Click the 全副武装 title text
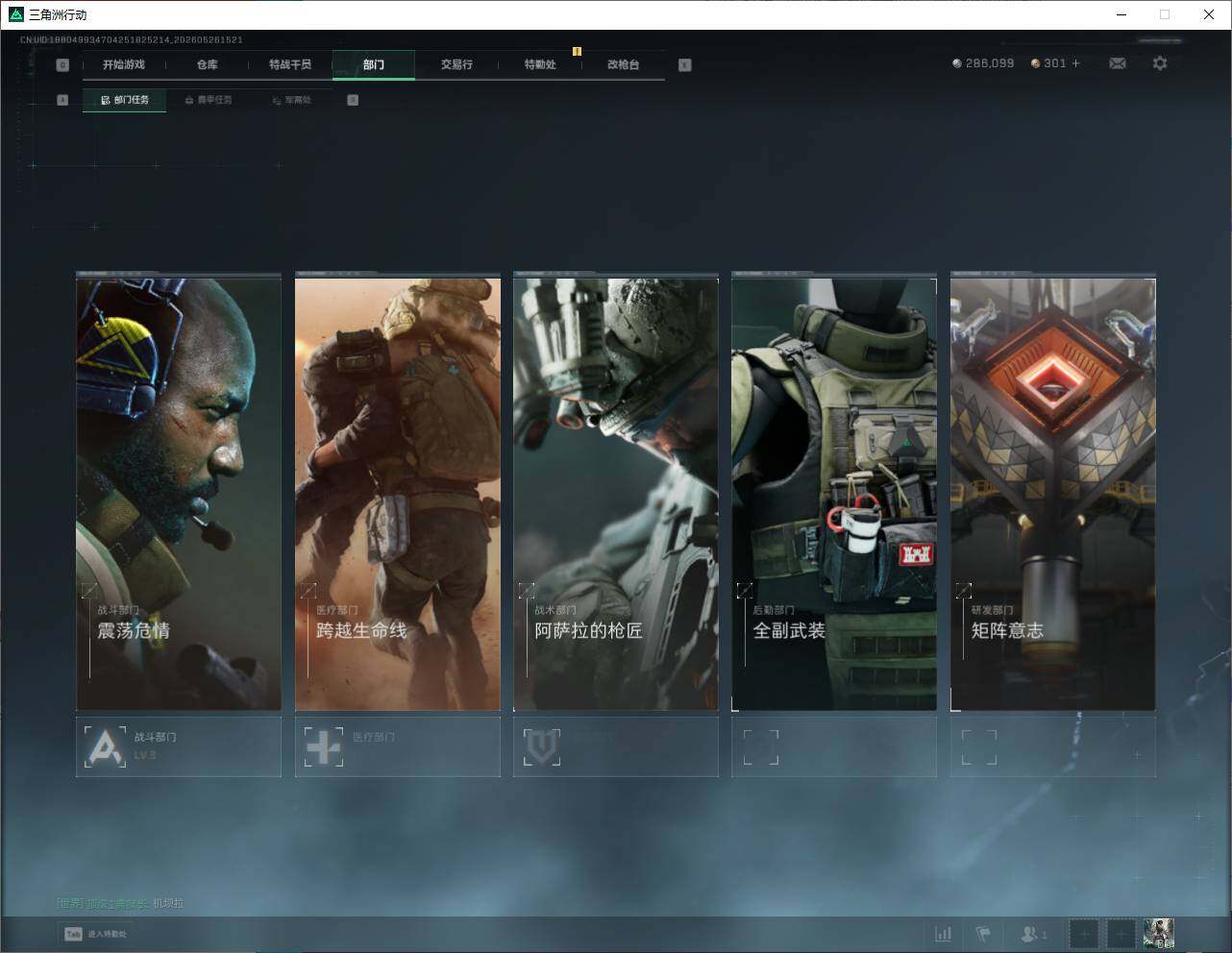 [x=789, y=631]
